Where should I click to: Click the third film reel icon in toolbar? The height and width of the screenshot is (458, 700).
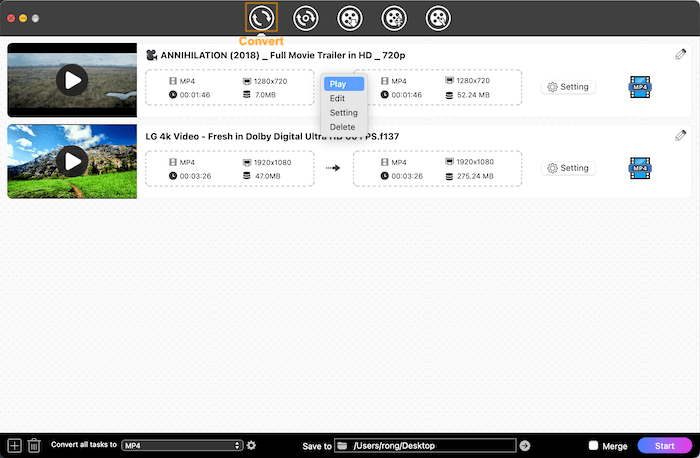click(x=349, y=17)
